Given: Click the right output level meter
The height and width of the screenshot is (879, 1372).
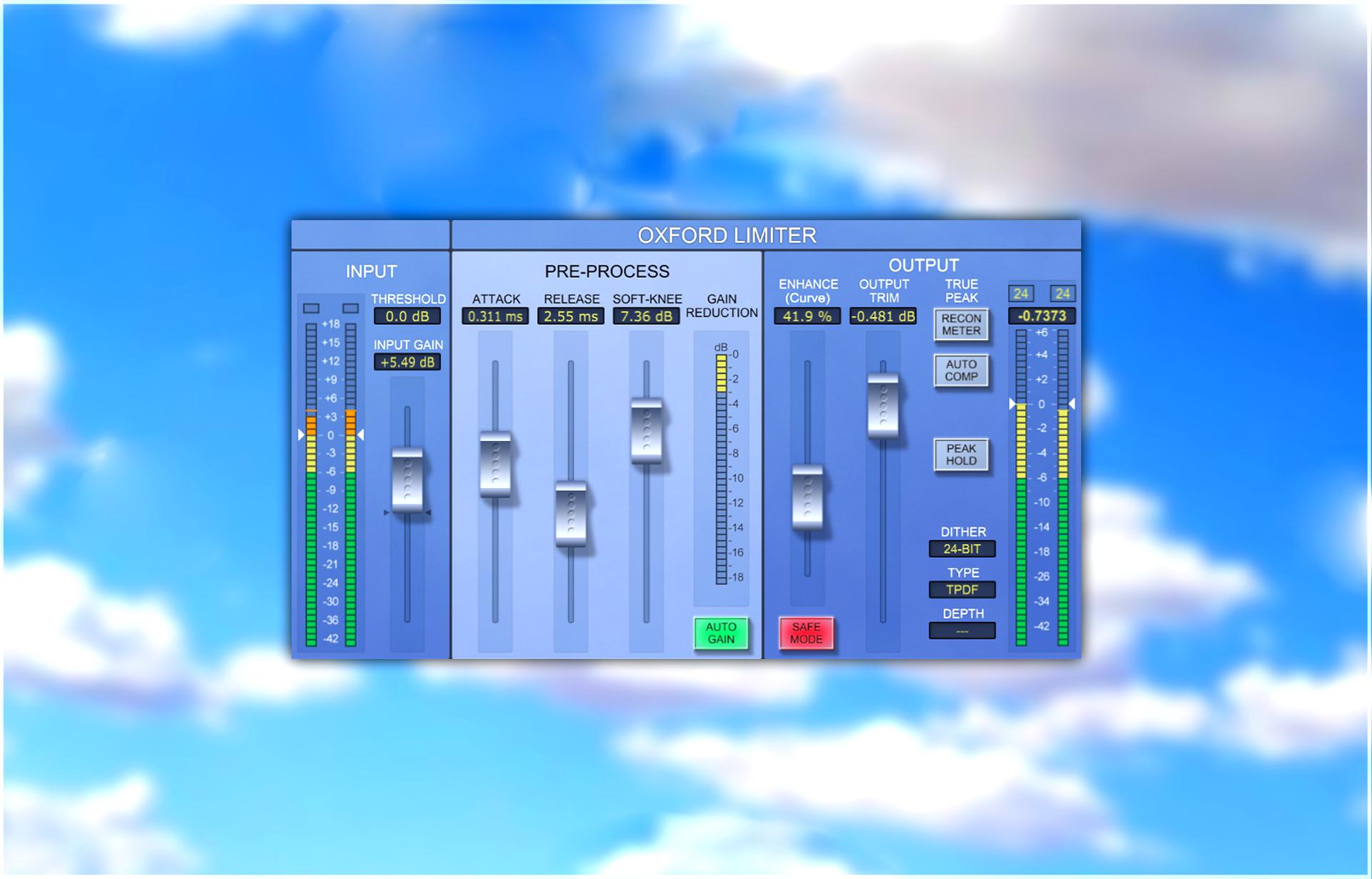Looking at the screenshot, I should [1063, 487].
